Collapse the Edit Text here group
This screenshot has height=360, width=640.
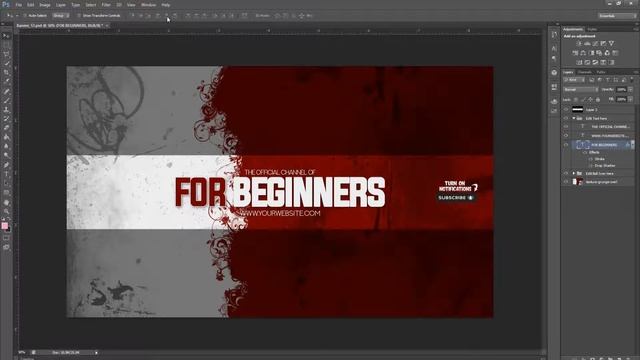(574, 118)
